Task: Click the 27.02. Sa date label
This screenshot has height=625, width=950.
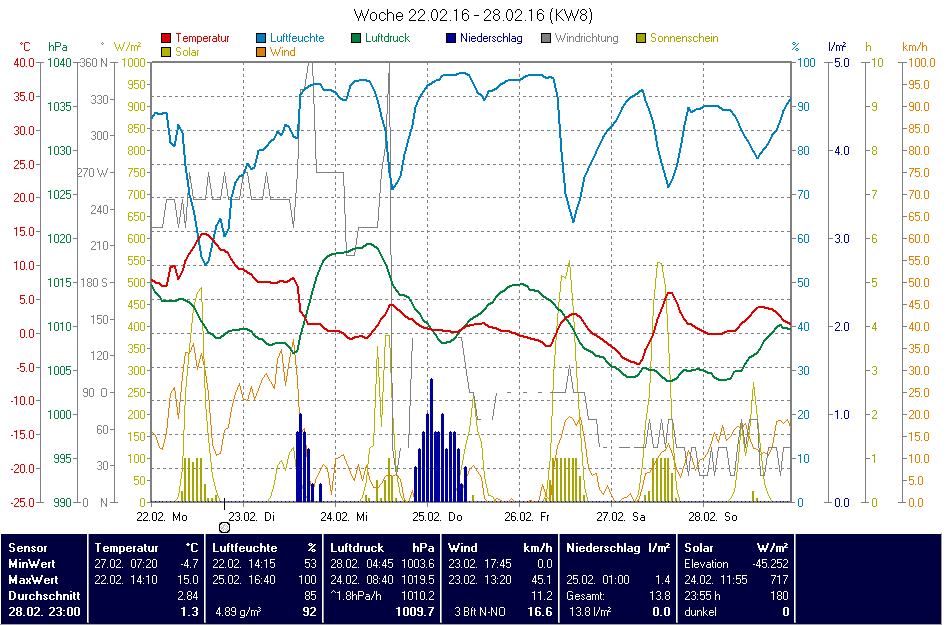Action: (x=620, y=517)
